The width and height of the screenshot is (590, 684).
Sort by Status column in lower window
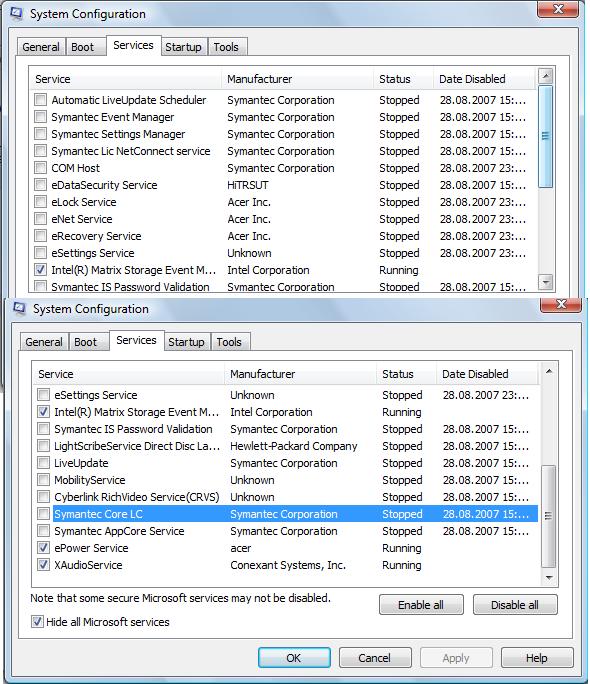click(x=406, y=374)
